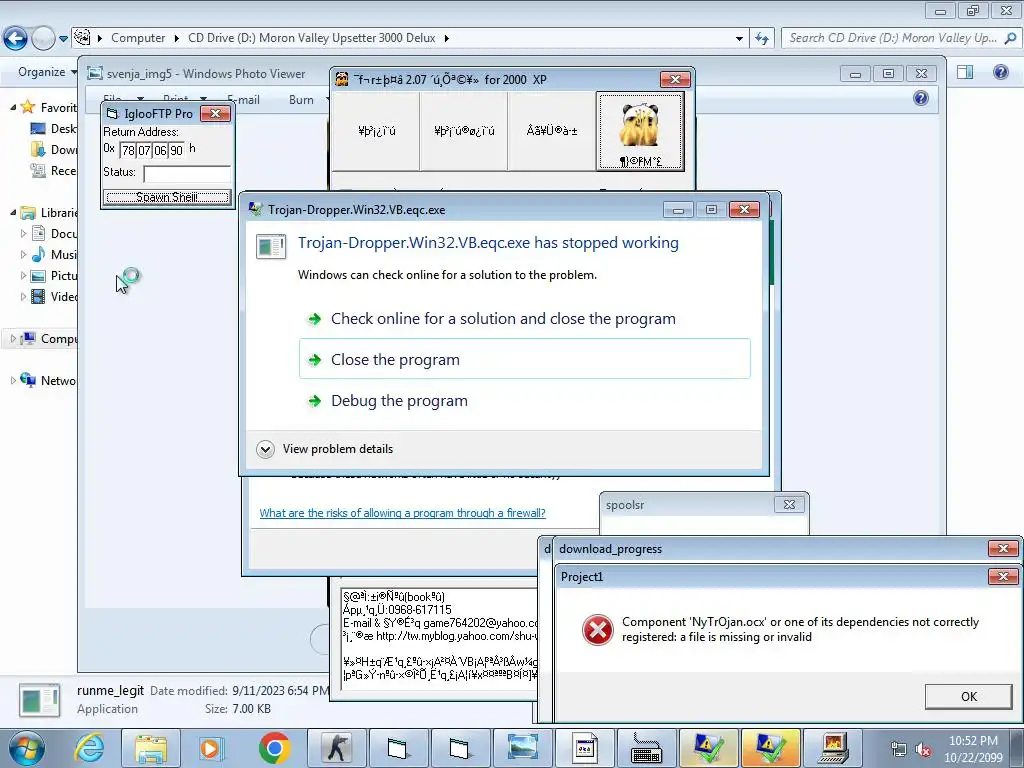Expand View problem details chevron

(x=265, y=449)
